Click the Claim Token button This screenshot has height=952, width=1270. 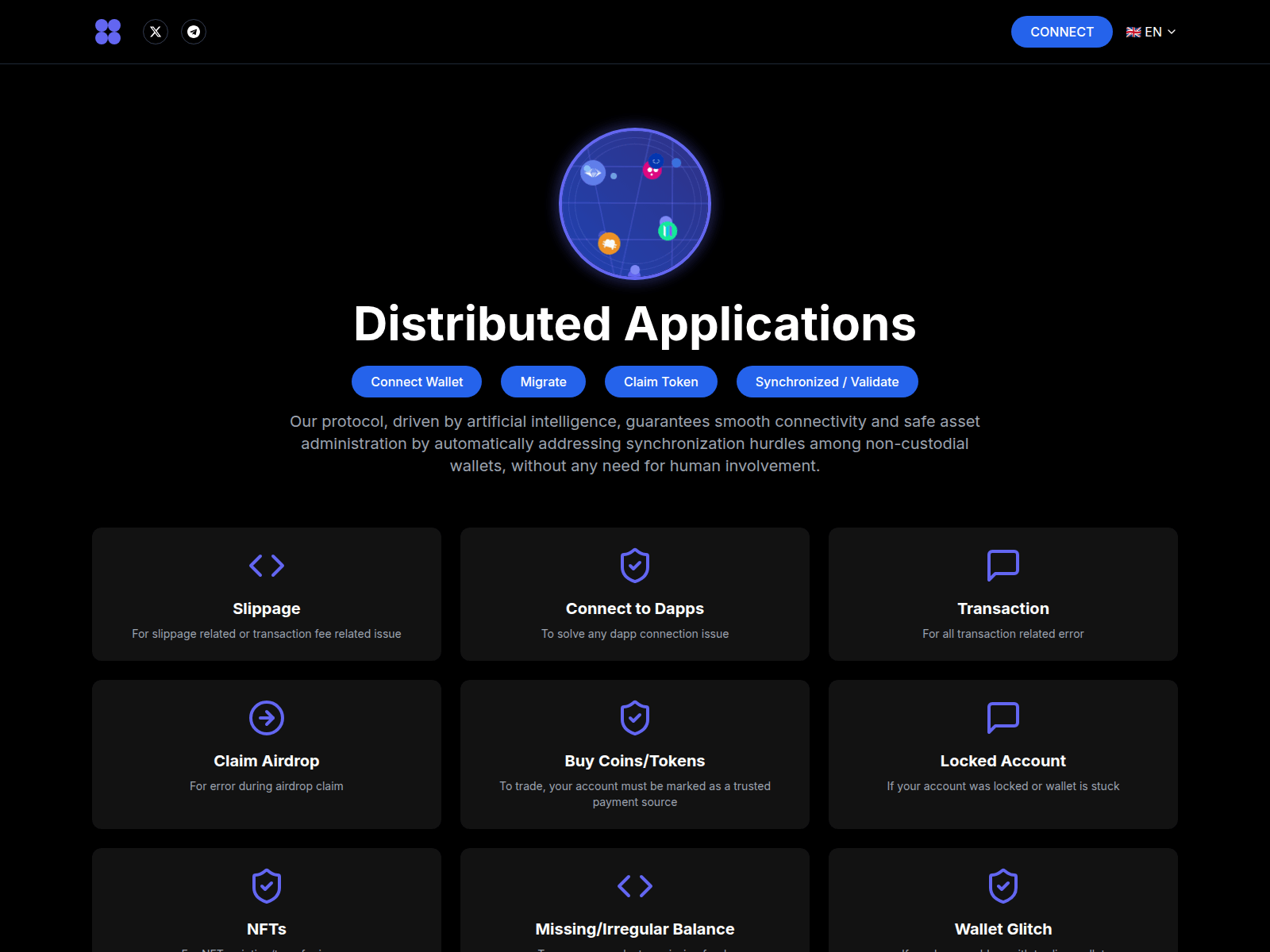[661, 382]
